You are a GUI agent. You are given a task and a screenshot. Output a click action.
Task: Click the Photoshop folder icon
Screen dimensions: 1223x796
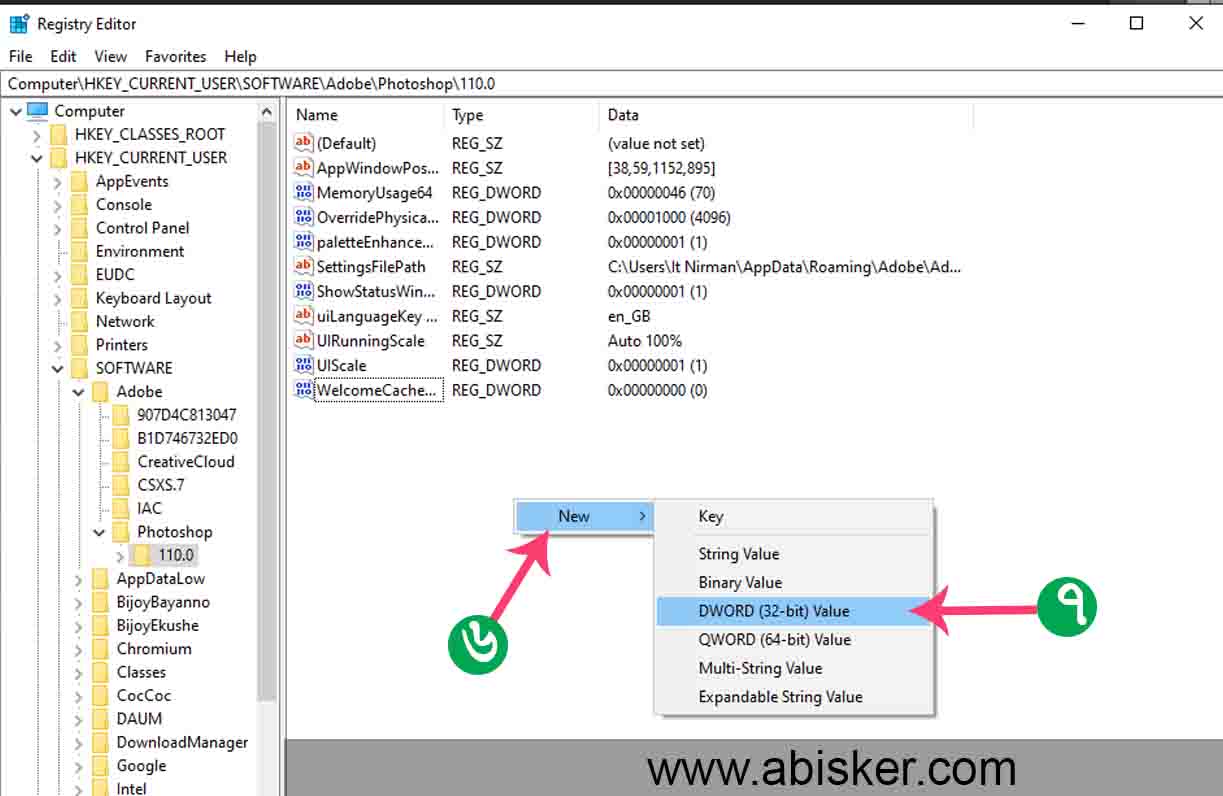click(121, 532)
